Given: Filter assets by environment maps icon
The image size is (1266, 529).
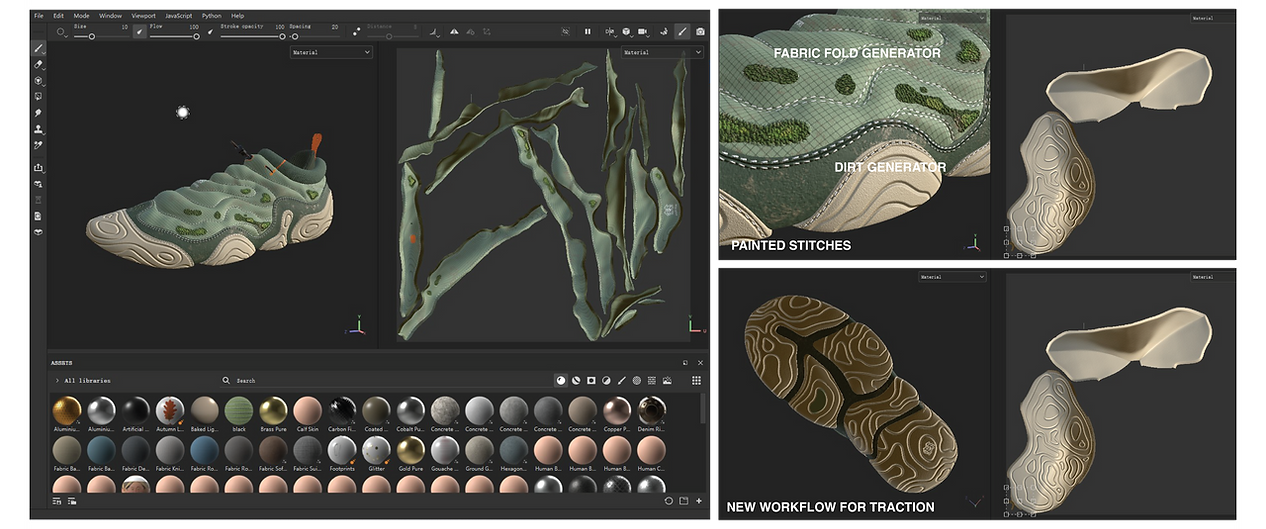Looking at the screenshot, I should 667,380.
